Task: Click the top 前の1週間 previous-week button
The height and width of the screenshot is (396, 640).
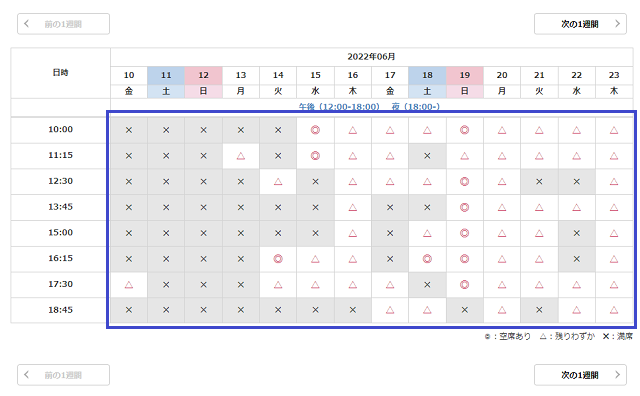Action: tap(63, 24)
